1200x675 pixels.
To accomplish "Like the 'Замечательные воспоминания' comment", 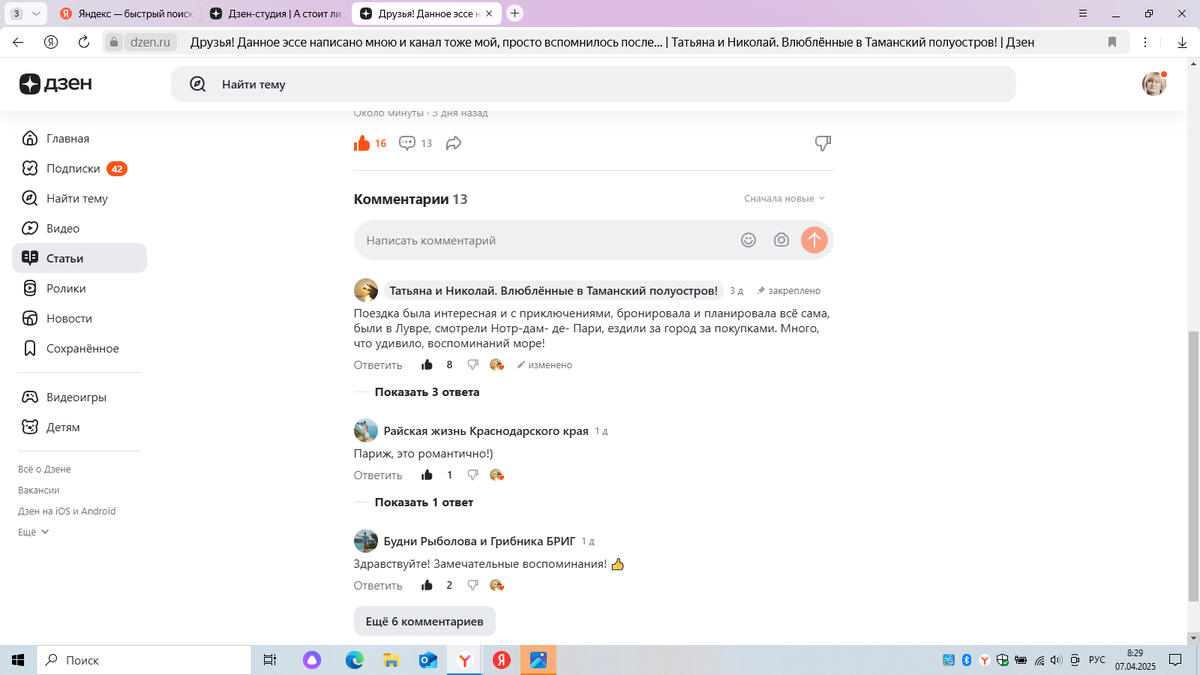I will click(x=427, y=585).
